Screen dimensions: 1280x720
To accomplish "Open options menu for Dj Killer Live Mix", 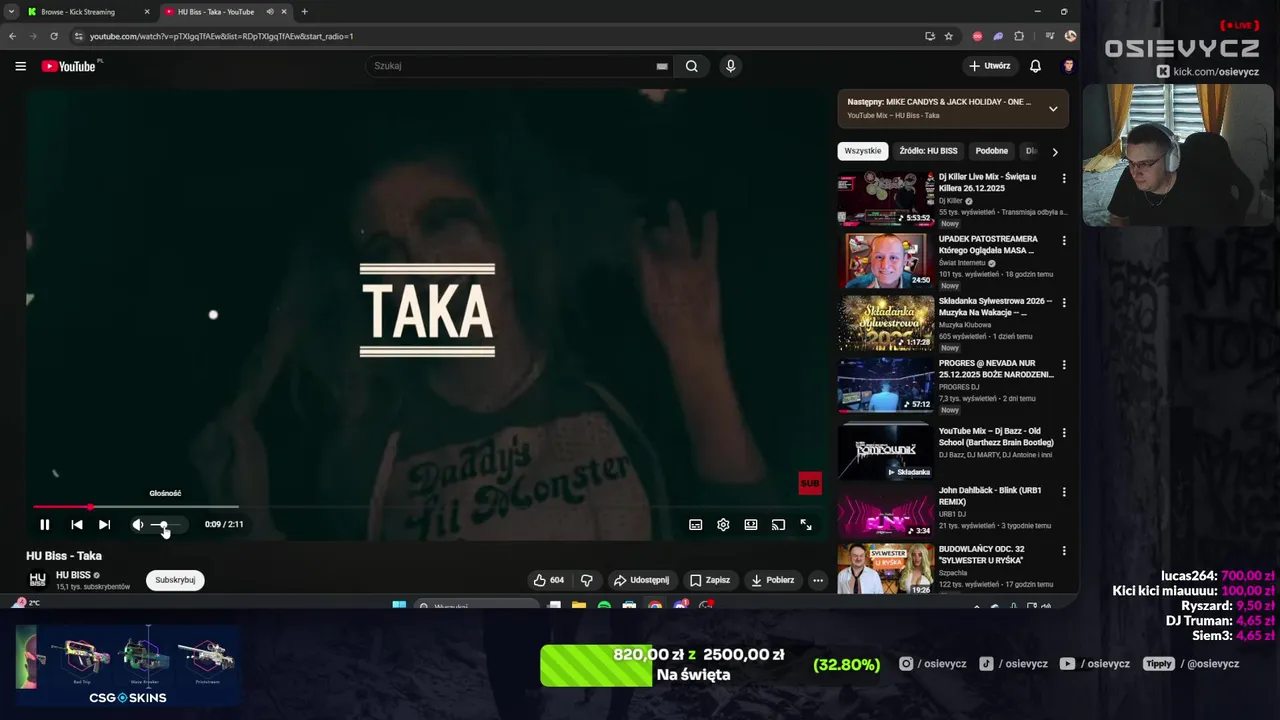I will coord(1063,178).
